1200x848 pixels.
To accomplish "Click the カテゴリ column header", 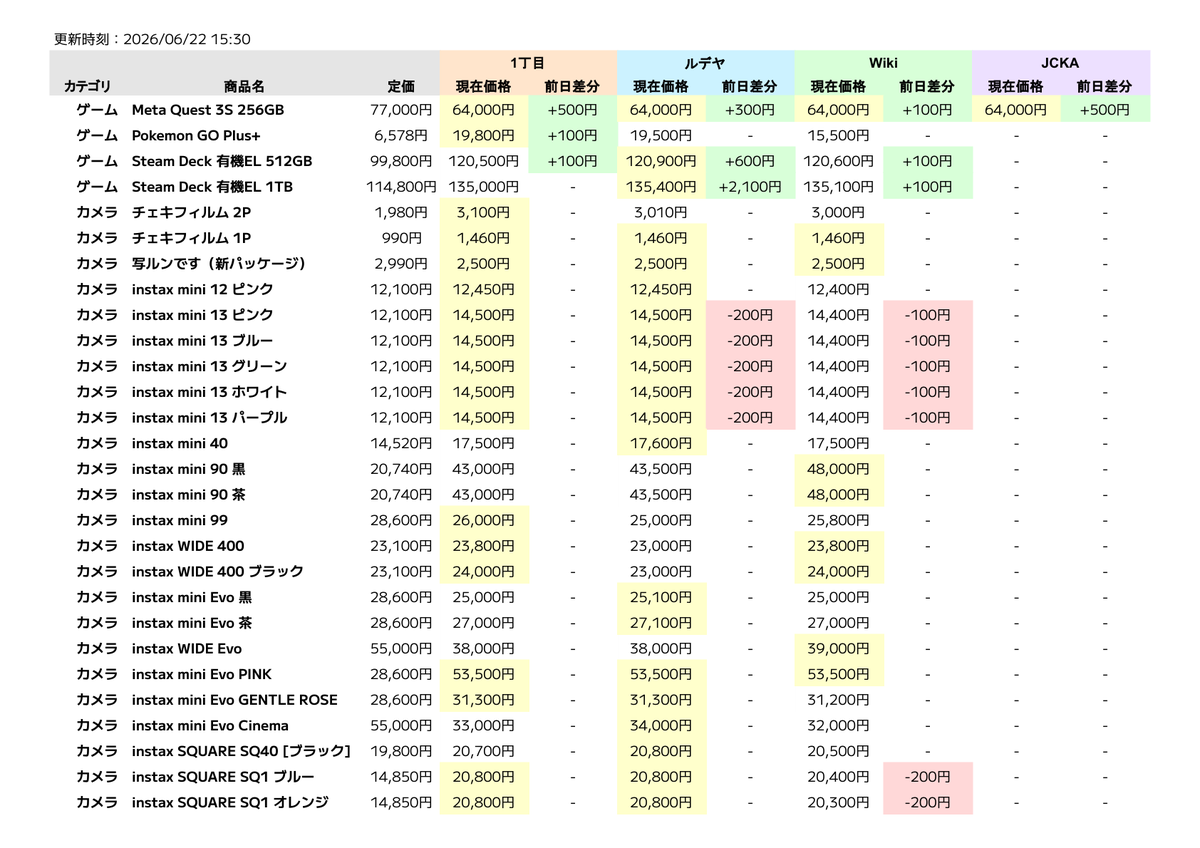I will coord(88,87).
